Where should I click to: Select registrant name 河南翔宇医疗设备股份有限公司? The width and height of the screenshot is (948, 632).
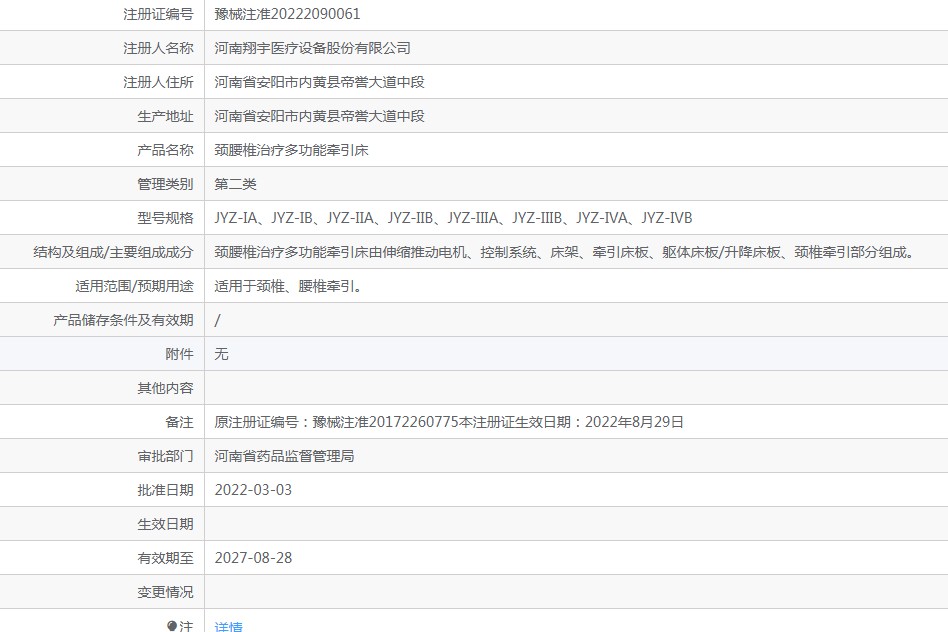click(313, 48)
